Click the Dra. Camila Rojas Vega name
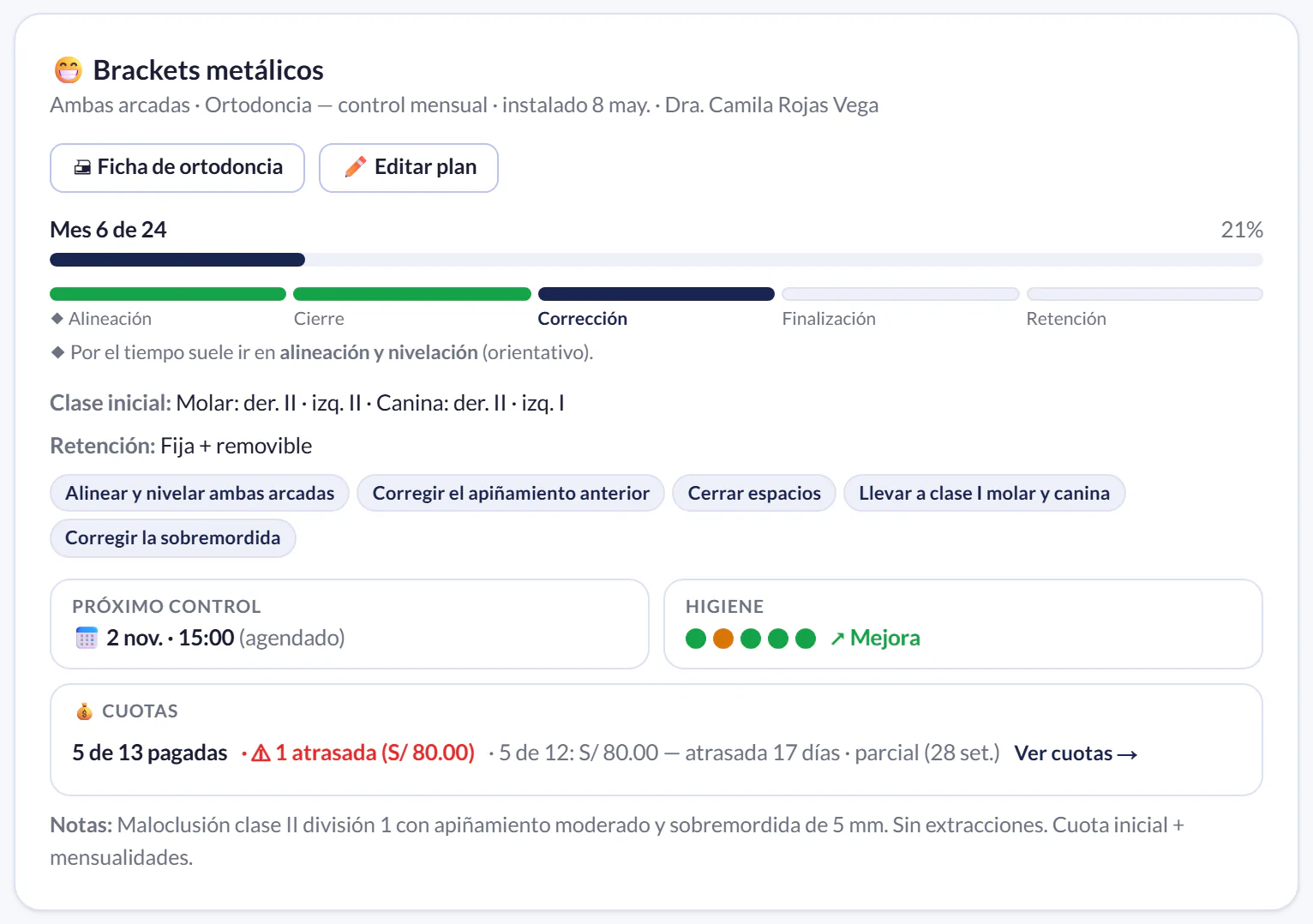1313x924 pixels. coord(771,105)
